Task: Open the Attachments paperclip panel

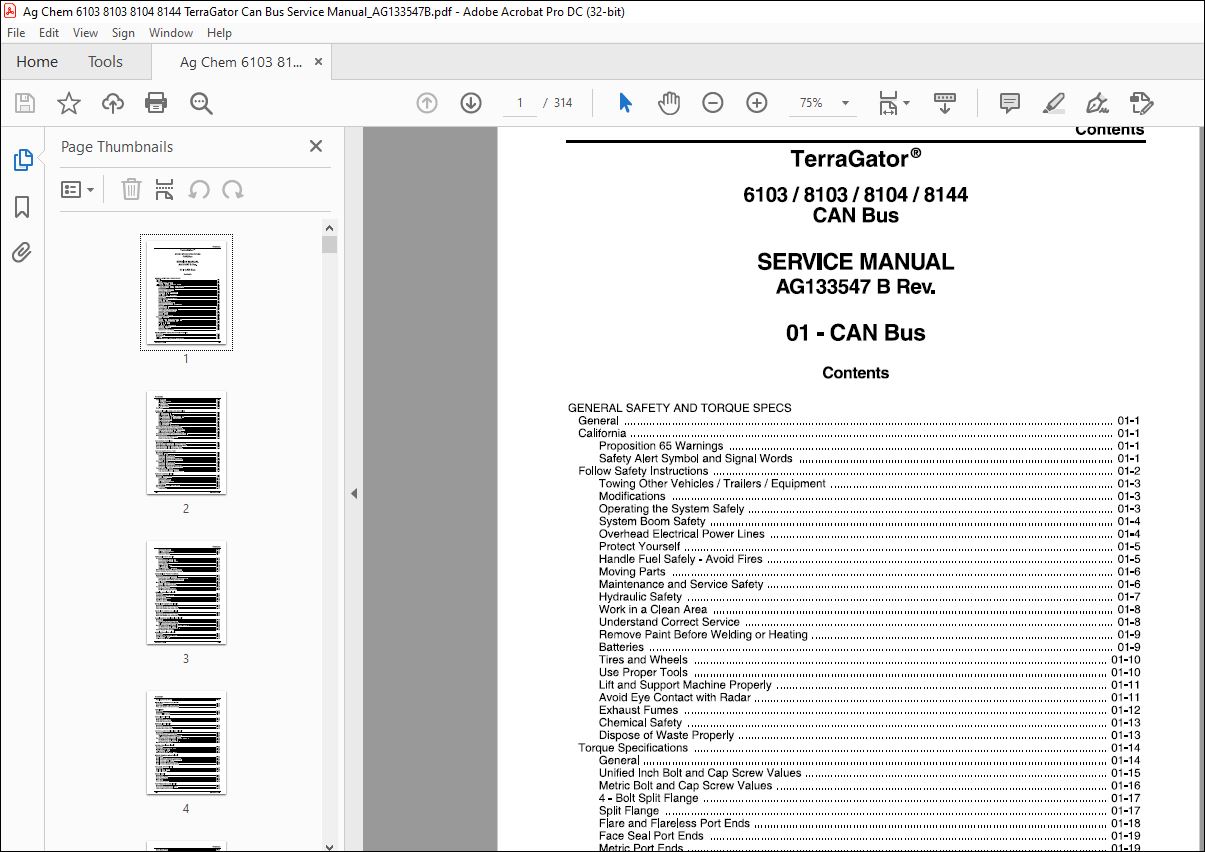Action: click(x=22, y=252)
